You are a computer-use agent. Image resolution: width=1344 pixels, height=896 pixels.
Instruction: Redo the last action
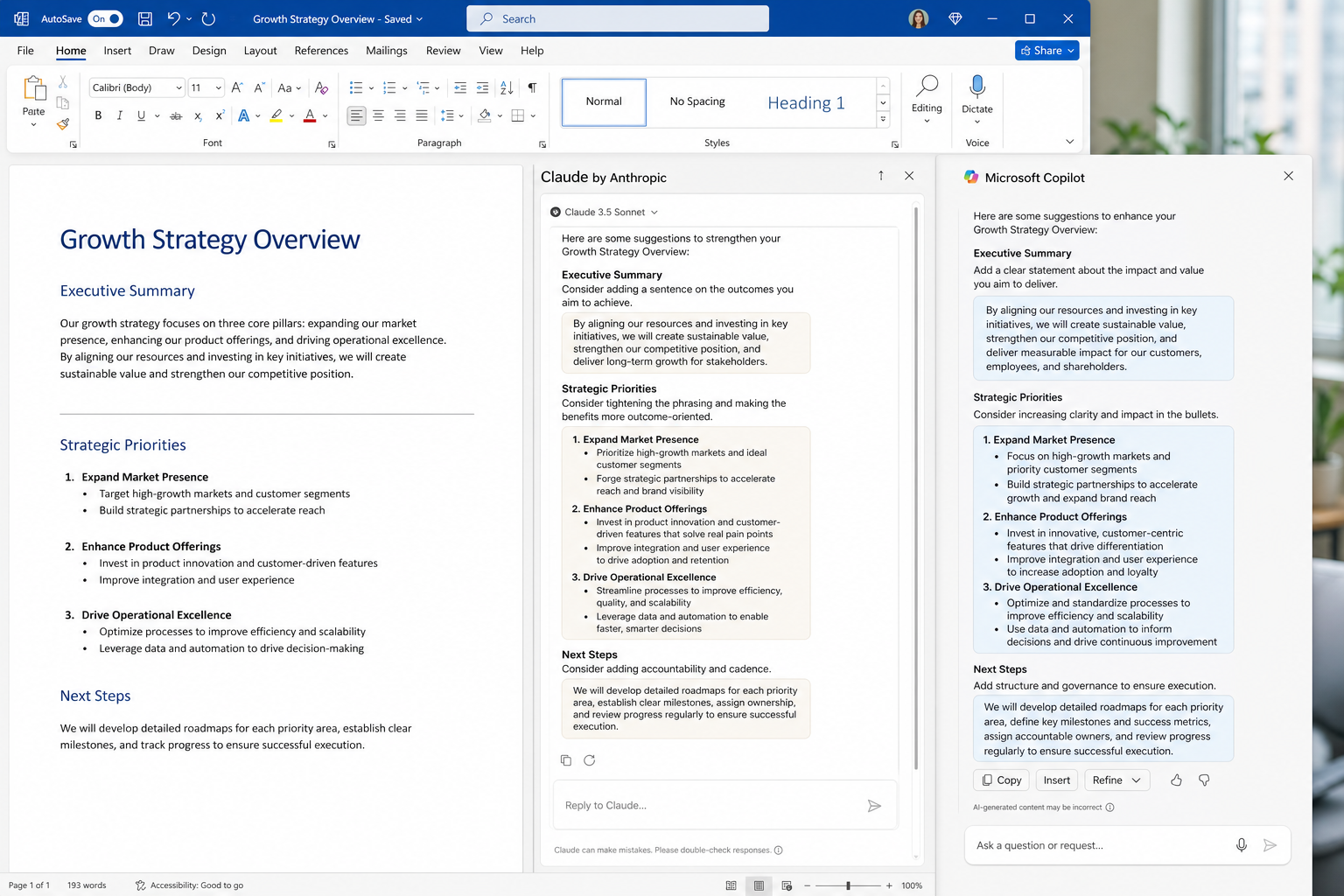click(208, 18)
